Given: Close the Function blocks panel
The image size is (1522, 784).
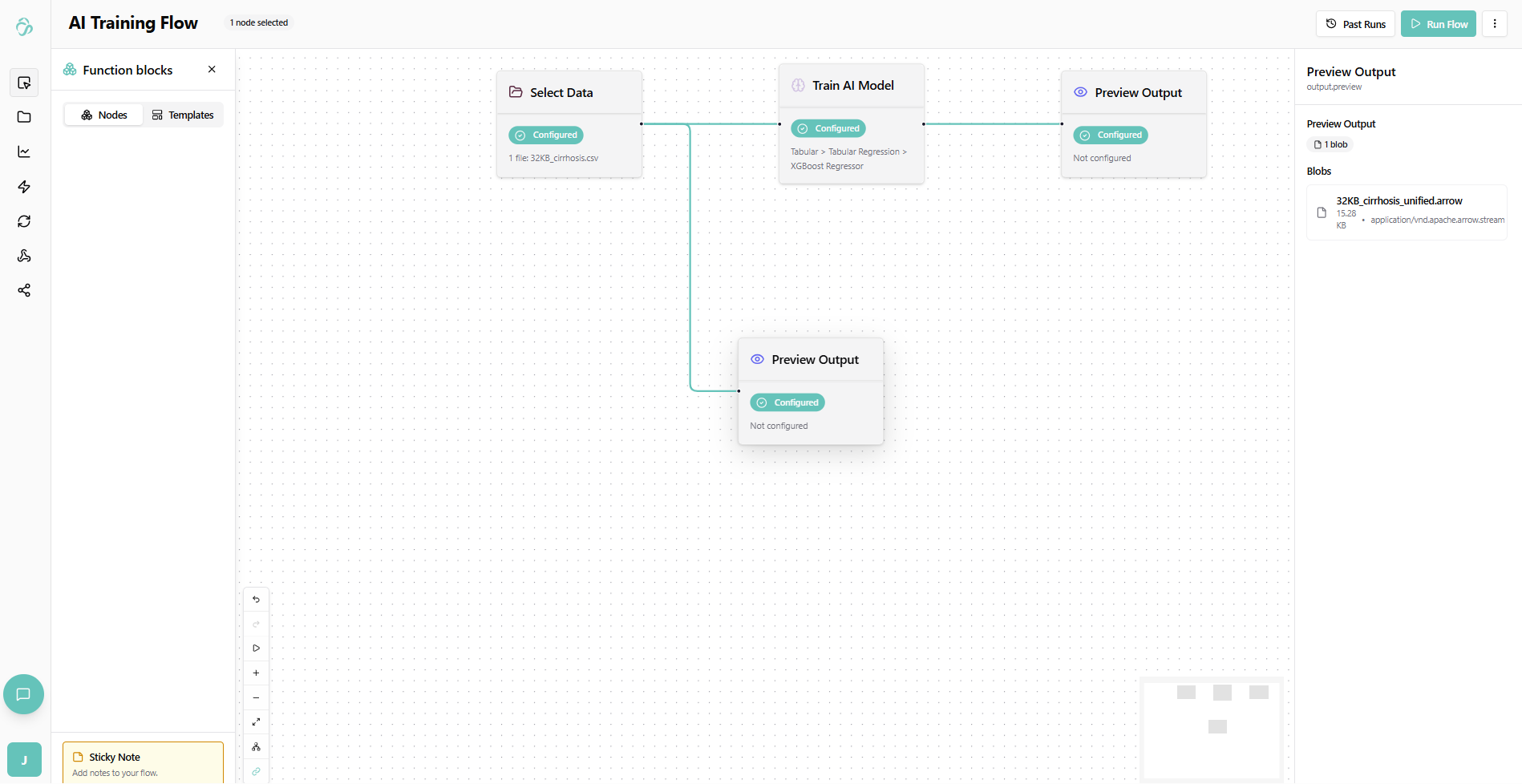Looking at the screenshot, I should [212, 70].
